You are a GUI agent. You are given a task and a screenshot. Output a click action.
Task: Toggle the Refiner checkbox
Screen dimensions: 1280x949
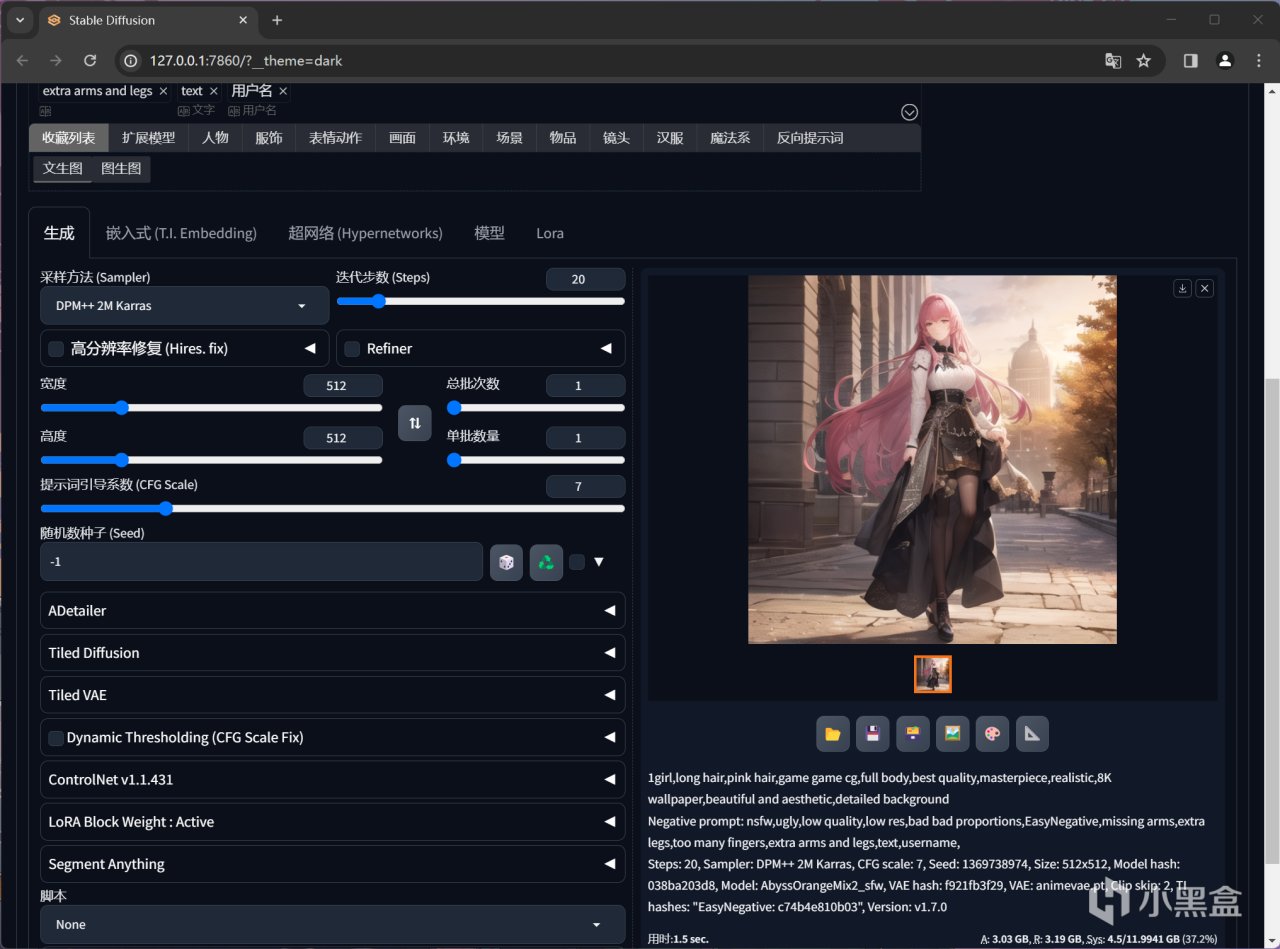pos(352,349)
